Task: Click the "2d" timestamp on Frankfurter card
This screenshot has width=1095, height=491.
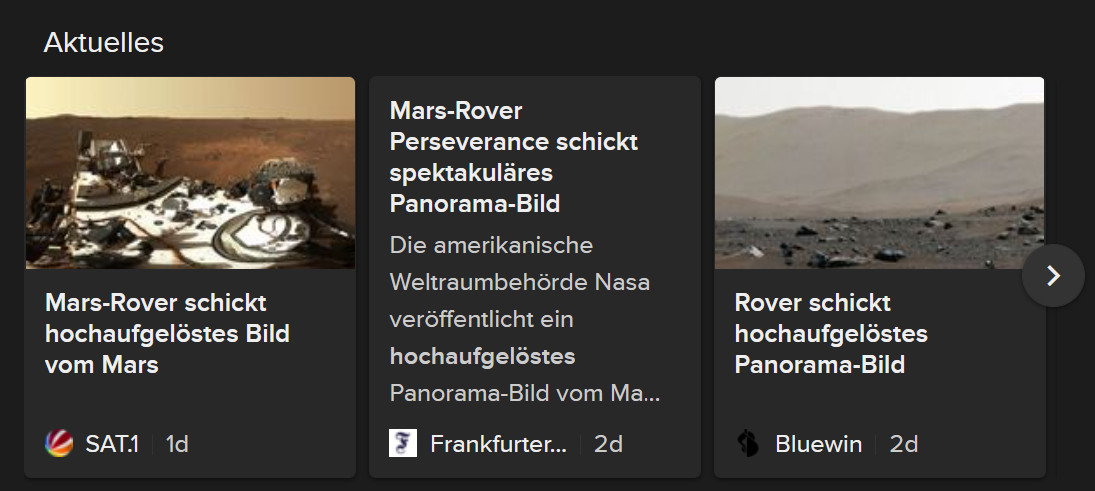Action: click(x=608, y=444)
